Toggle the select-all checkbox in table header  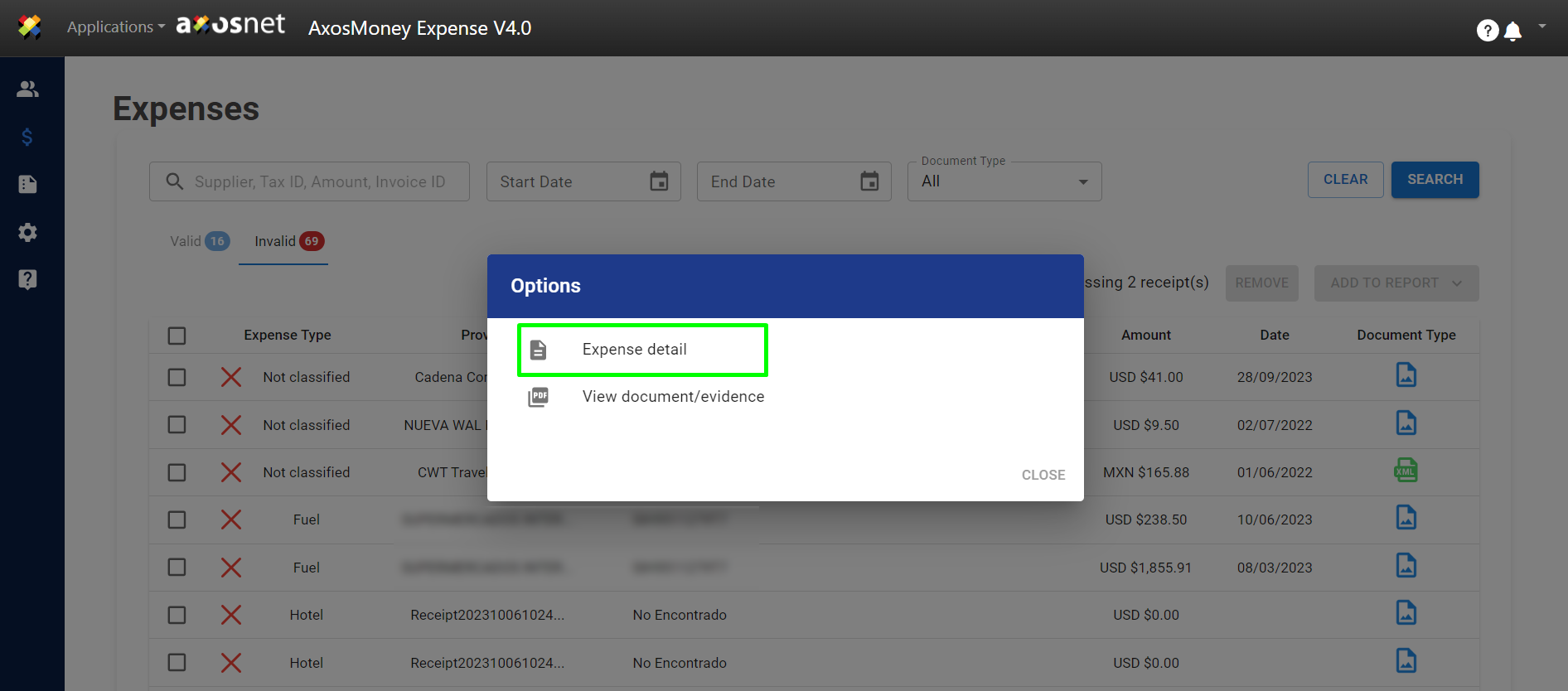coord(177,336)
